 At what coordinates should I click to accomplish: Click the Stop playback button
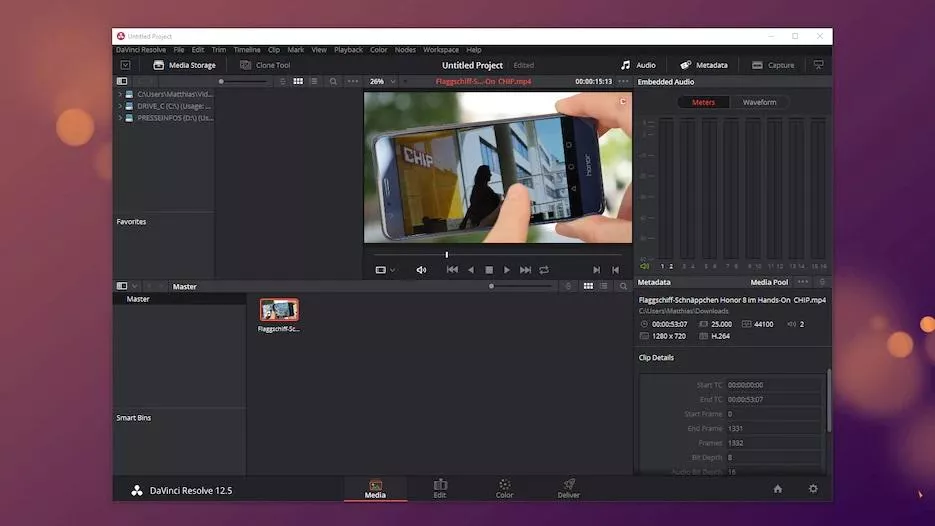489,270
